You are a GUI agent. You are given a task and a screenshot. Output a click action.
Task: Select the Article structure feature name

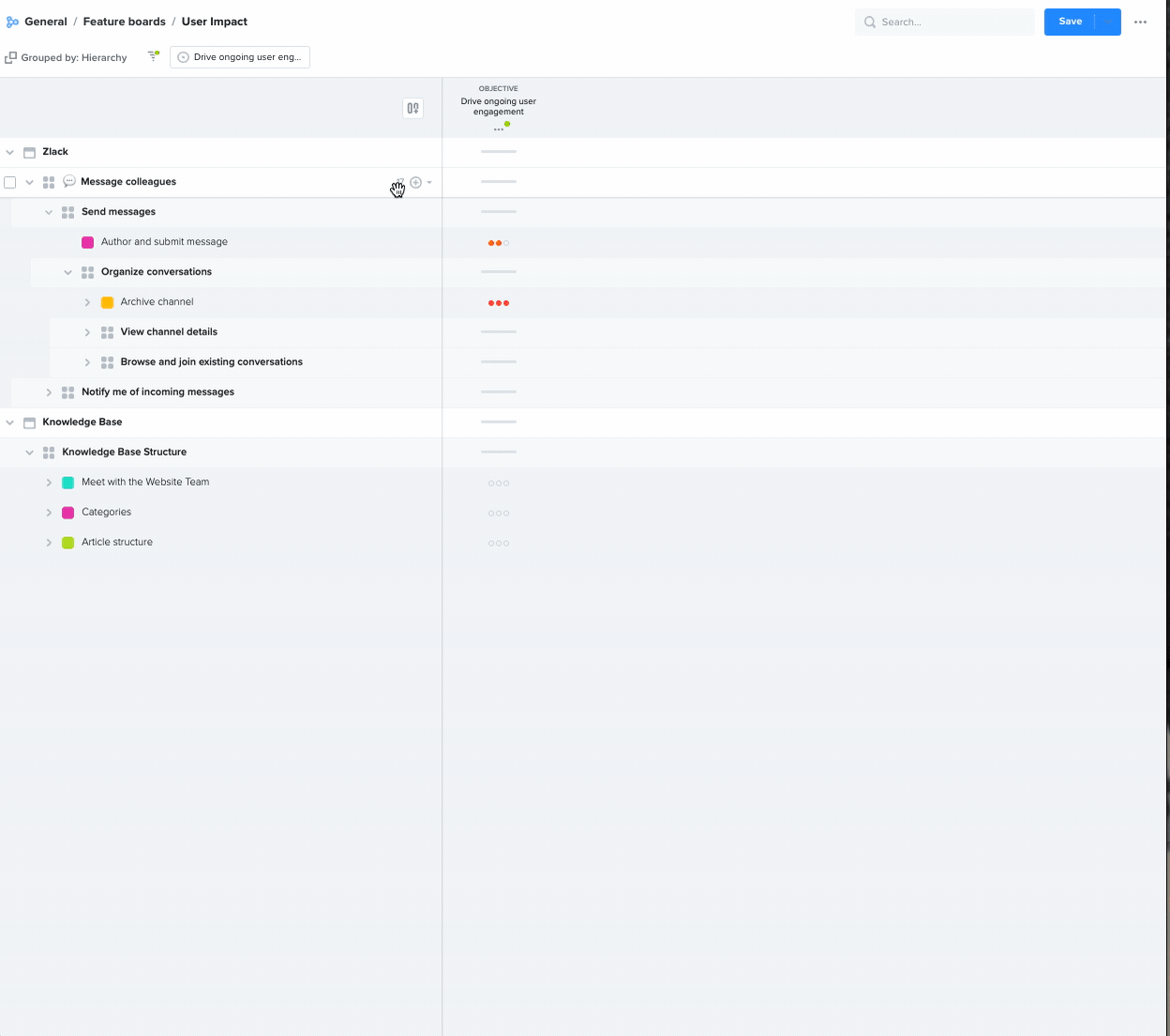pyautogui.click(x=117, y=542)
